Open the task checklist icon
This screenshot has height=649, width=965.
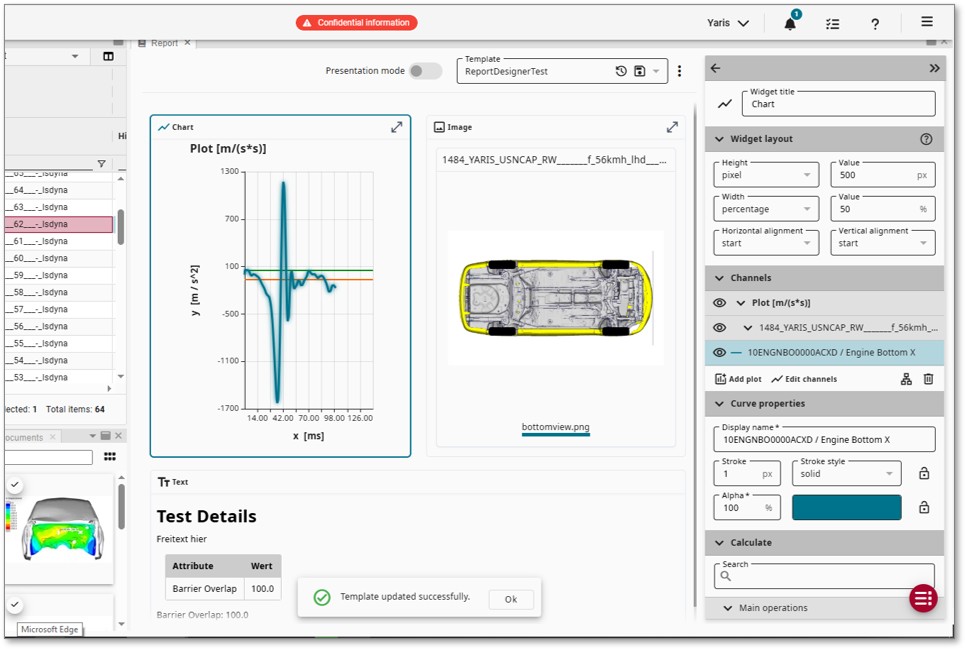[832, 24]
